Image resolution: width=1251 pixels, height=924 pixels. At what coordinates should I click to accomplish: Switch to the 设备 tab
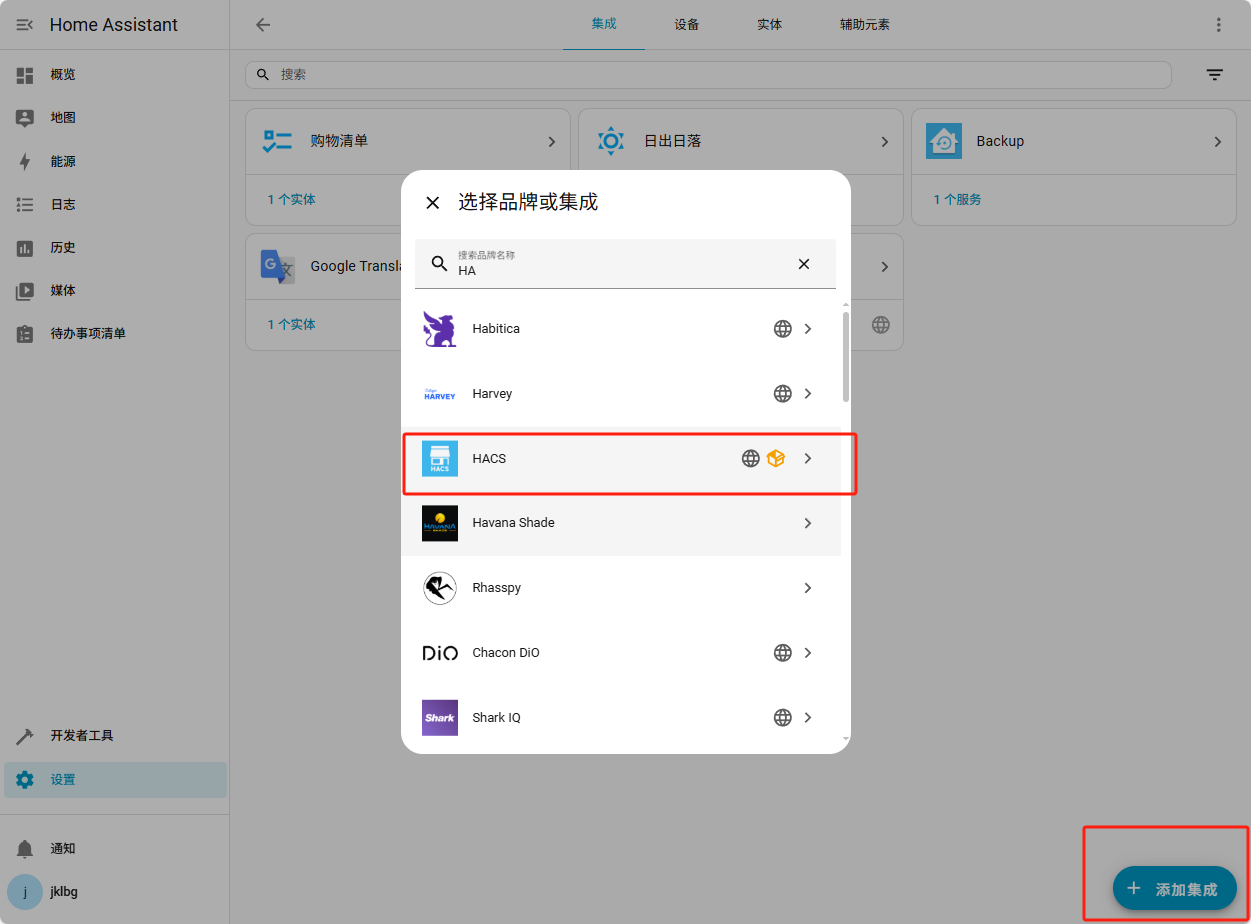[687, 24]
